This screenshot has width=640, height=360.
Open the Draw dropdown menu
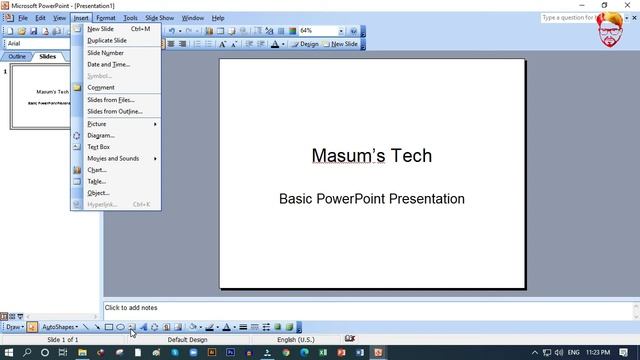14,327
